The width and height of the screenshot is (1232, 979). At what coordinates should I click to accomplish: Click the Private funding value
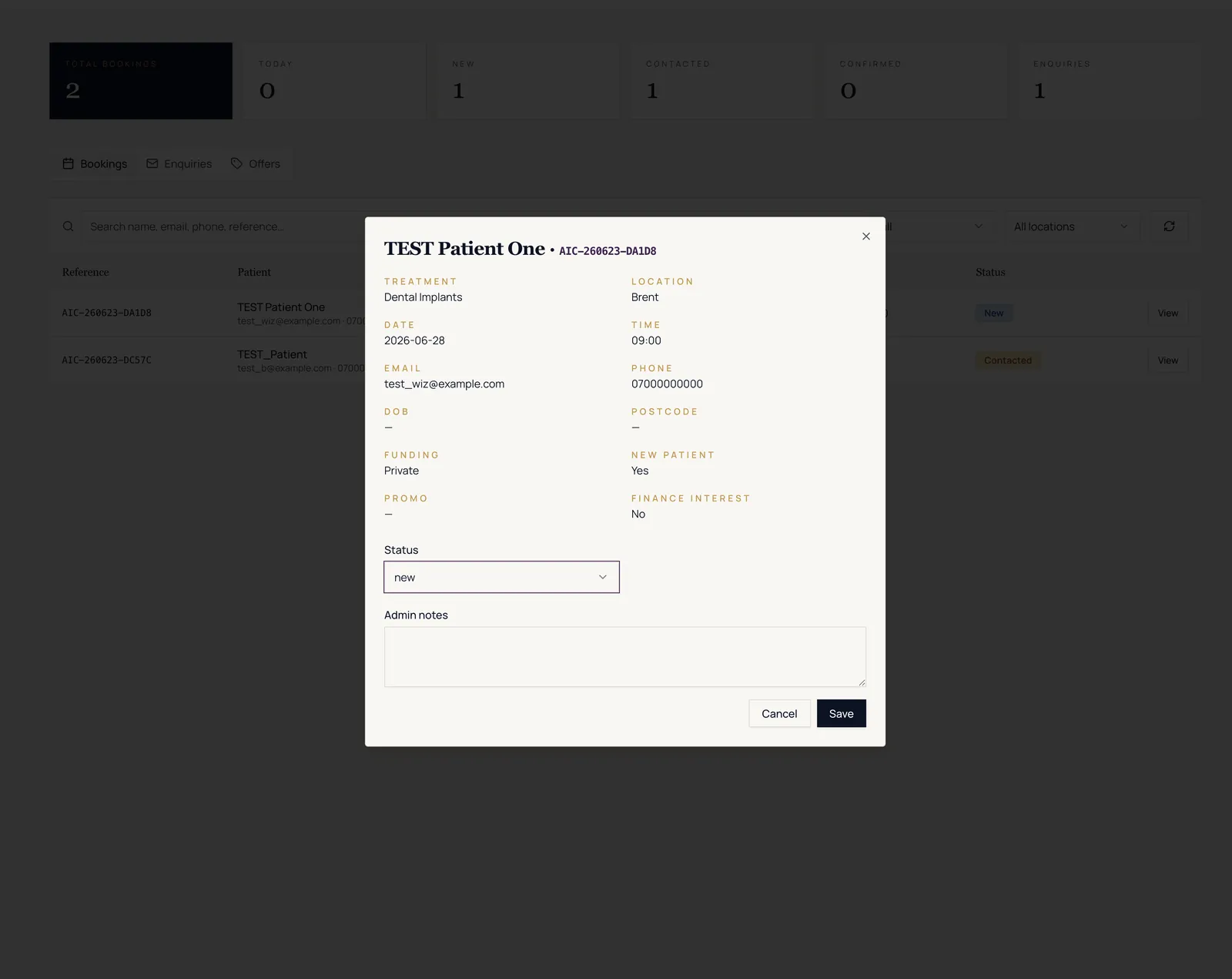click(x=401, y=471)
